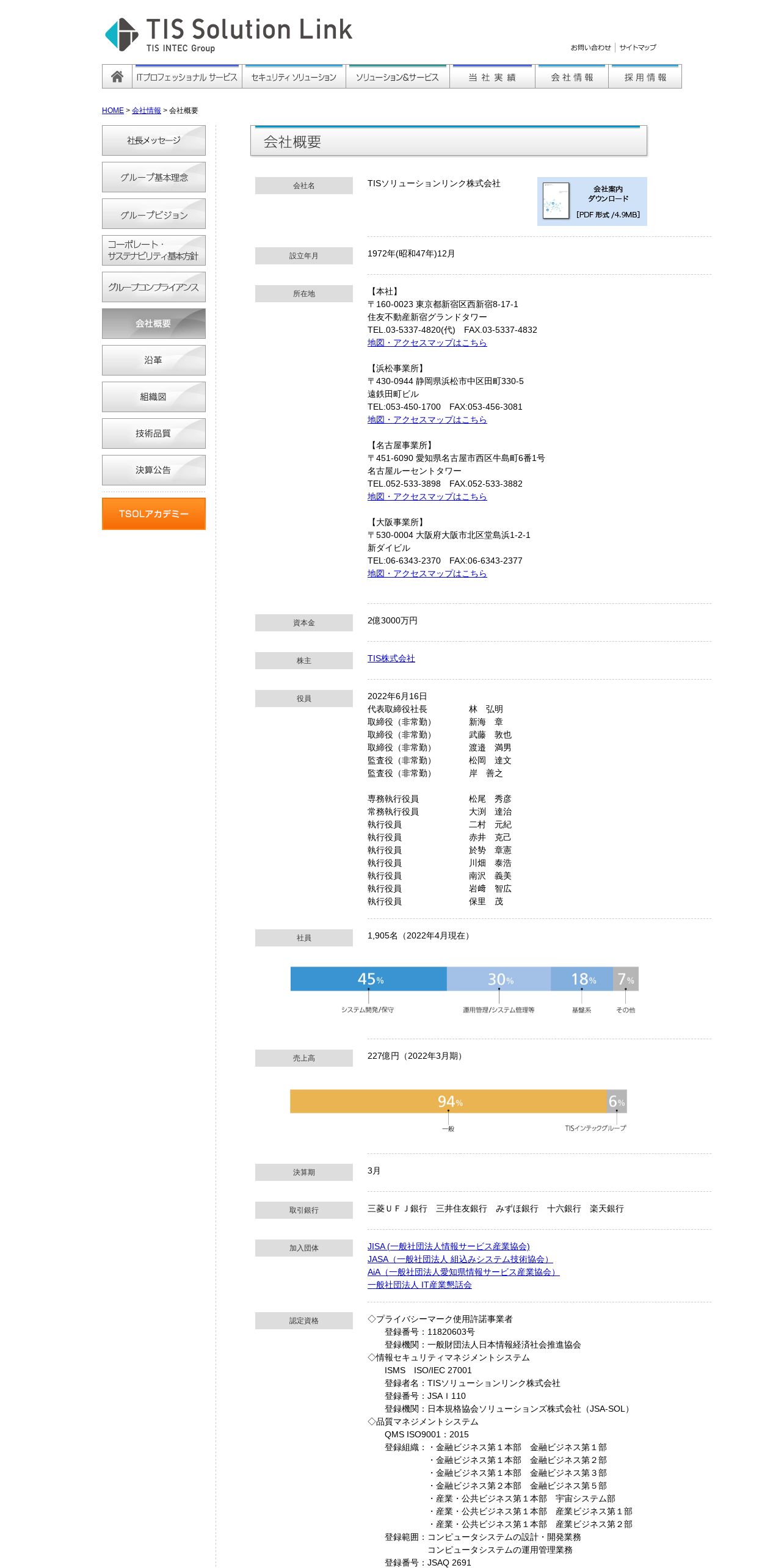This screenshot has width=784, height=1568.
Task: Click HOME breadcrumb link
Action: point(112,111)
